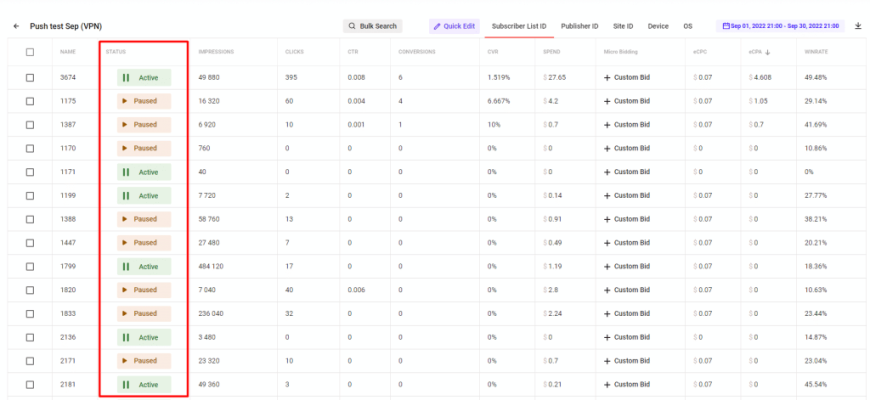Resume row 1175 using its Paused status
The image size is (870, 400).
point(144,101)
